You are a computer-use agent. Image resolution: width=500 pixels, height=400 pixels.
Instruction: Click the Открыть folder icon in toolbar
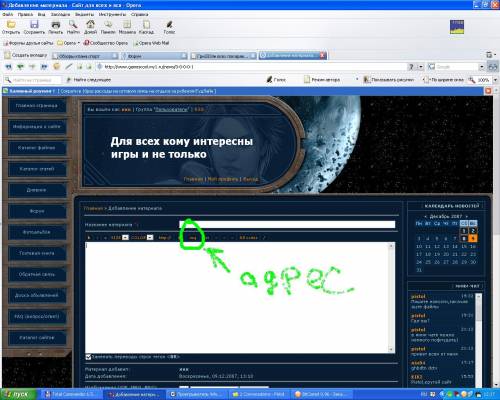pos(11,24)
